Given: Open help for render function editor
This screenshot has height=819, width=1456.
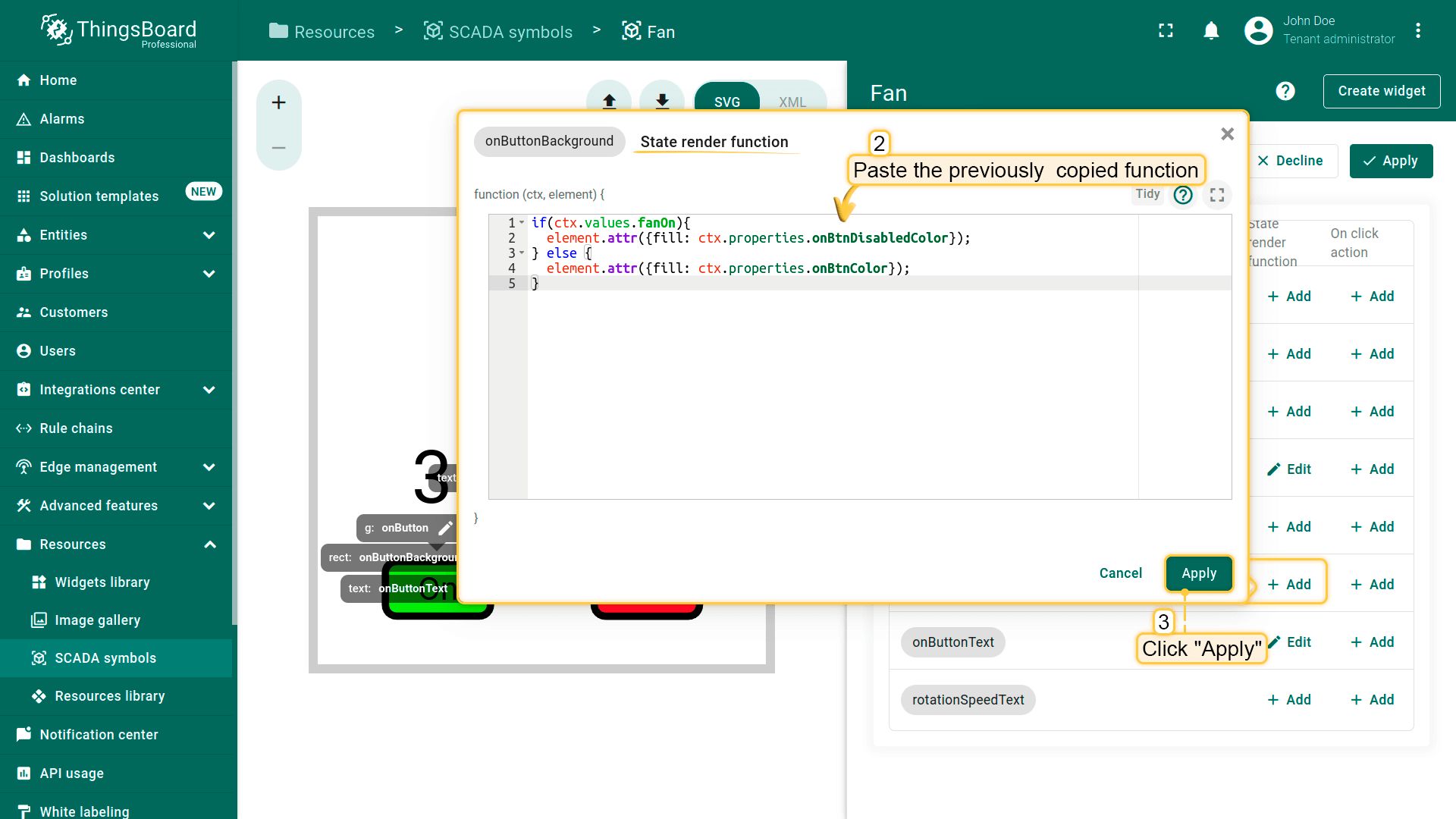Looking at the screenshot, I should coord(1182,195).
